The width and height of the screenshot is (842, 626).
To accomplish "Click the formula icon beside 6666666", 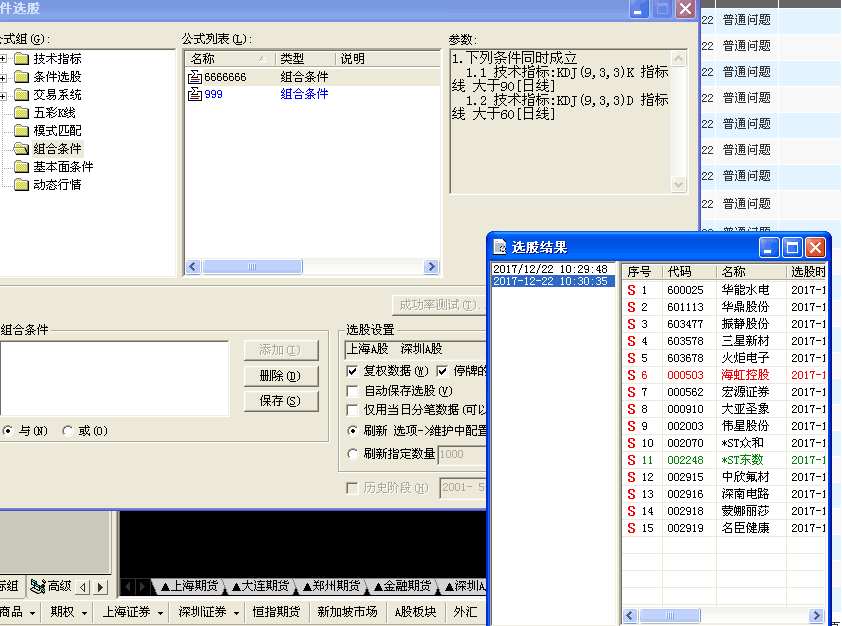I will tap(195, 77).
